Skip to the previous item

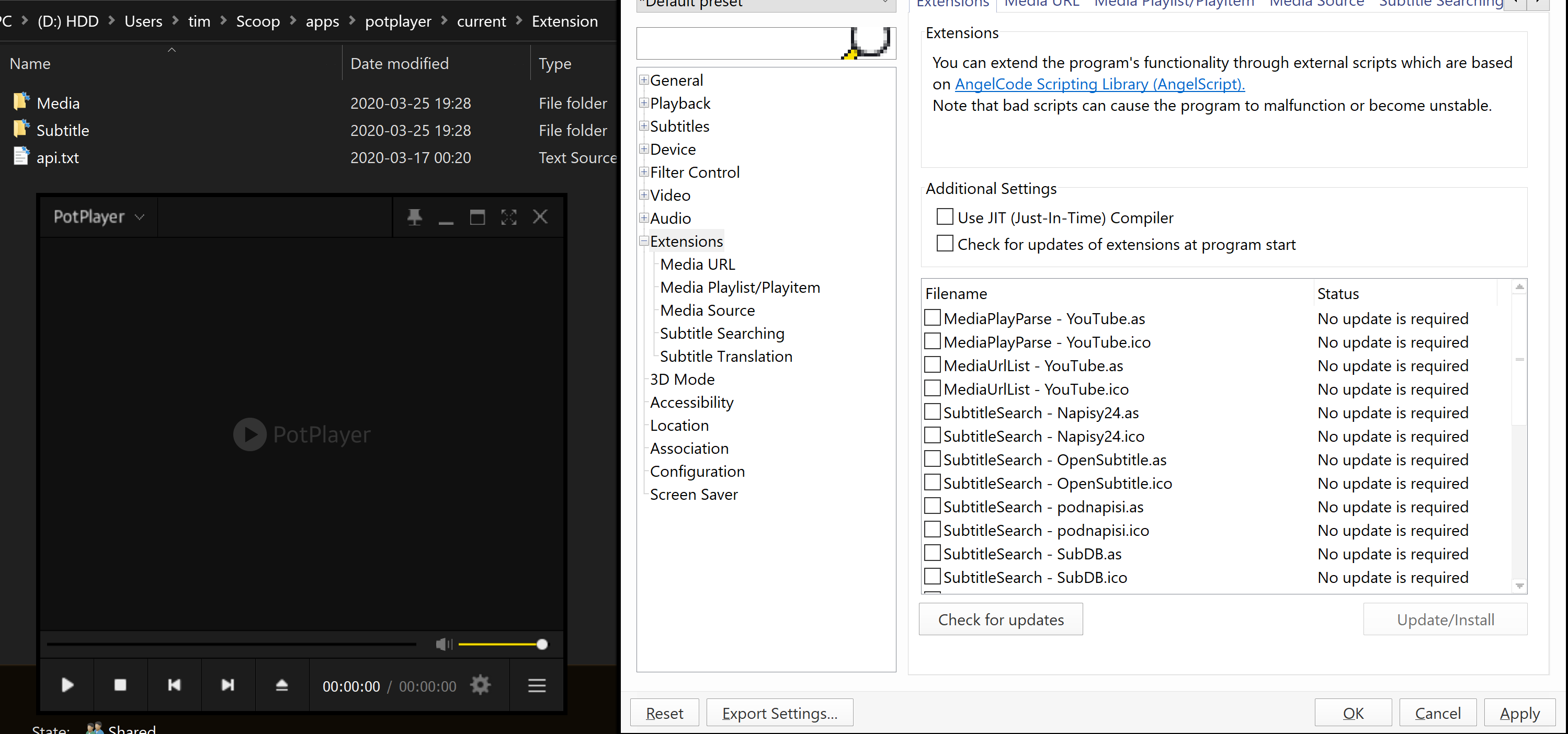(x=174, y=685)
